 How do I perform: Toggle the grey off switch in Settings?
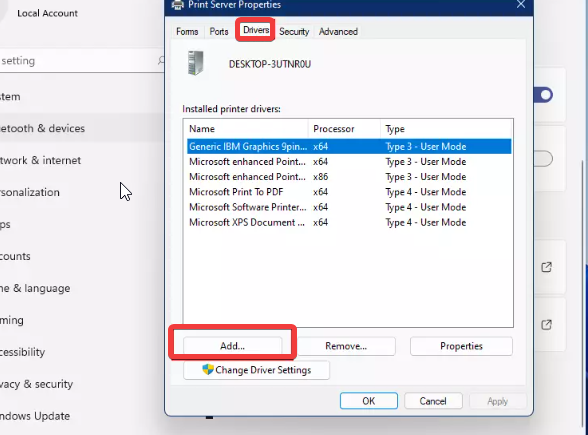[543, 159]
